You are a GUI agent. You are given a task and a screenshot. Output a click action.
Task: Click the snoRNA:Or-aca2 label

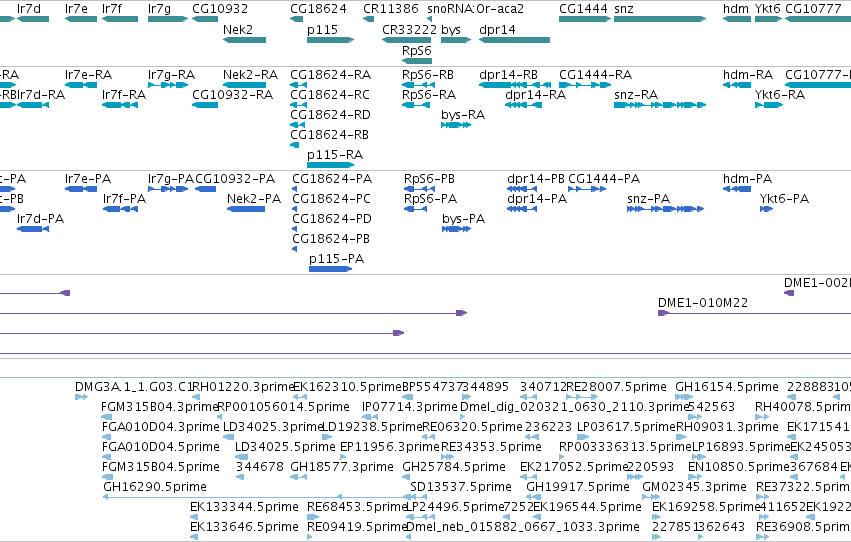click(x=475, y=9)
